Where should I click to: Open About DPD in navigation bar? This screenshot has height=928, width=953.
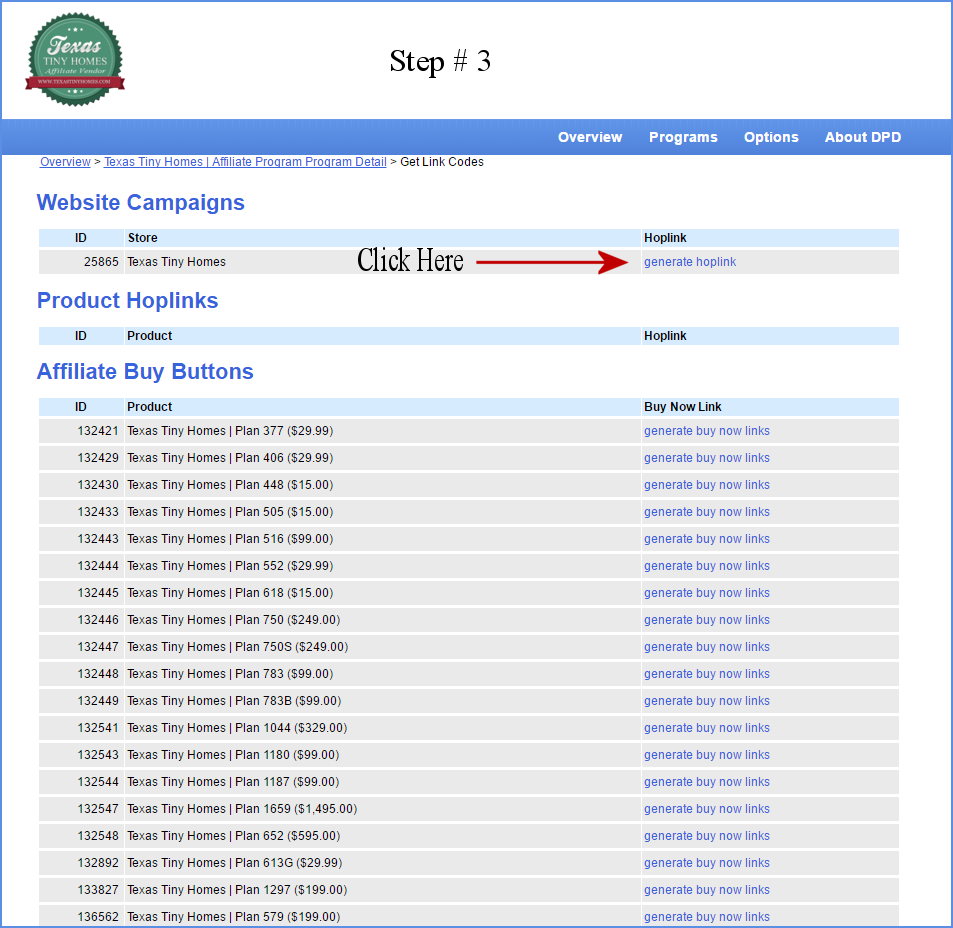pos(862,137)
